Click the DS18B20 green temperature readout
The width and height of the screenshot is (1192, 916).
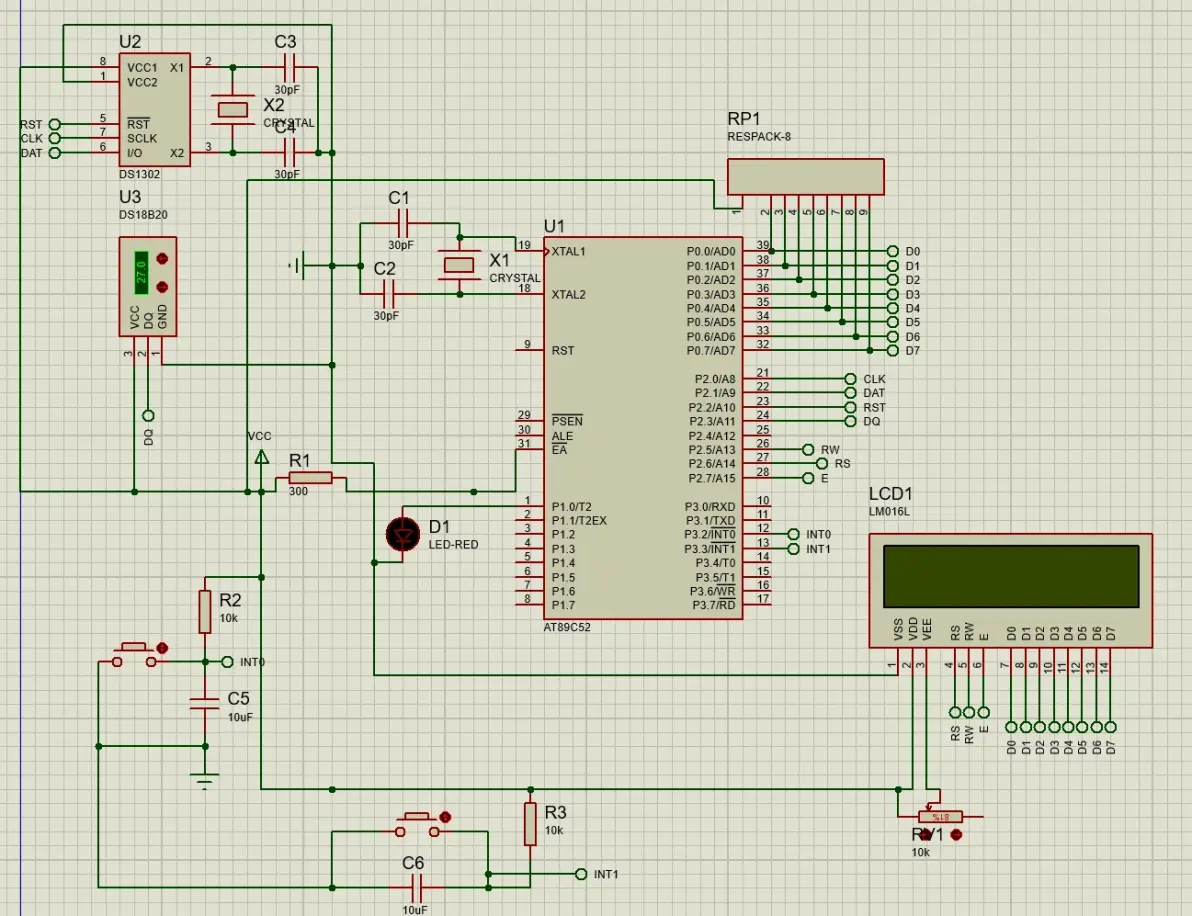coord(141,272)
